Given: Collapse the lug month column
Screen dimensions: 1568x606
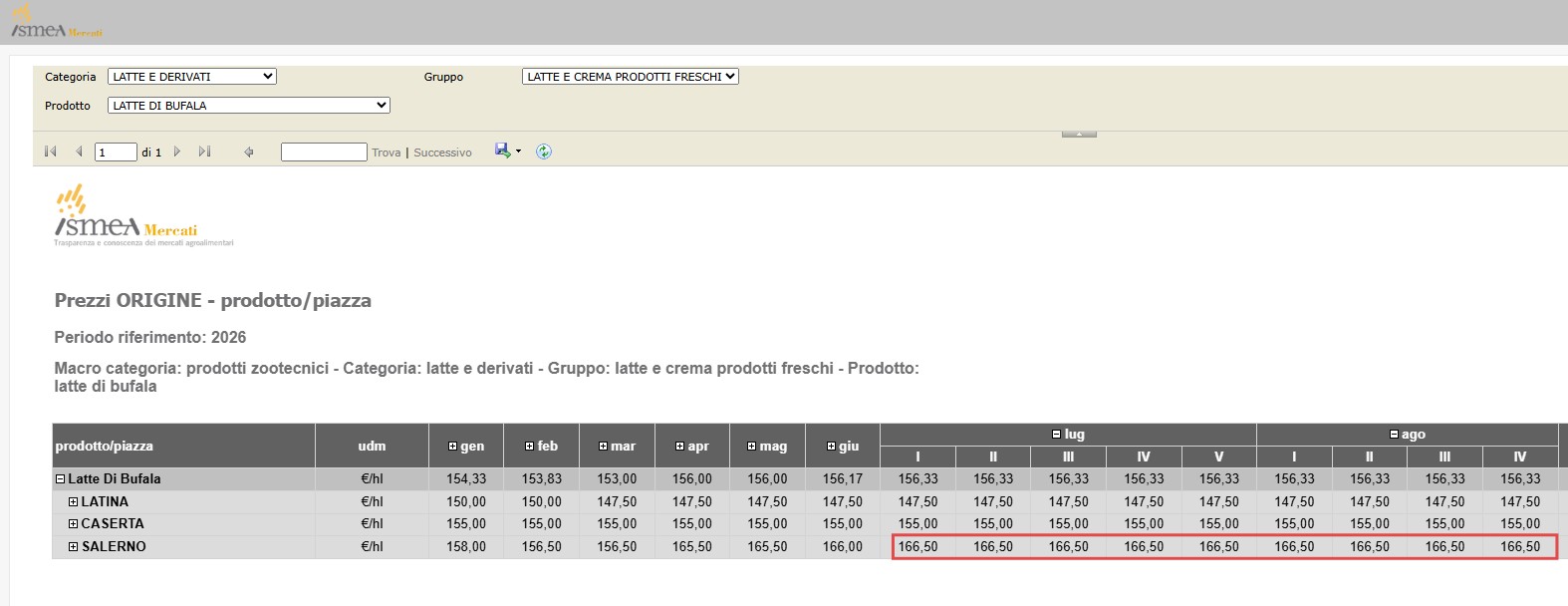Looking at the screenshot, I should (x=1056, y=435).
